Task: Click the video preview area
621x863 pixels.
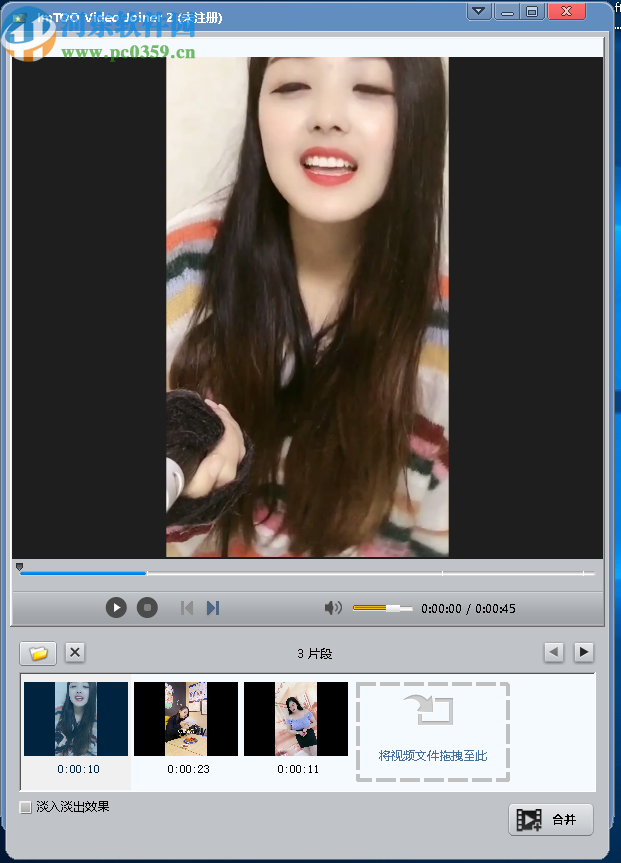Action: (307, 307)
